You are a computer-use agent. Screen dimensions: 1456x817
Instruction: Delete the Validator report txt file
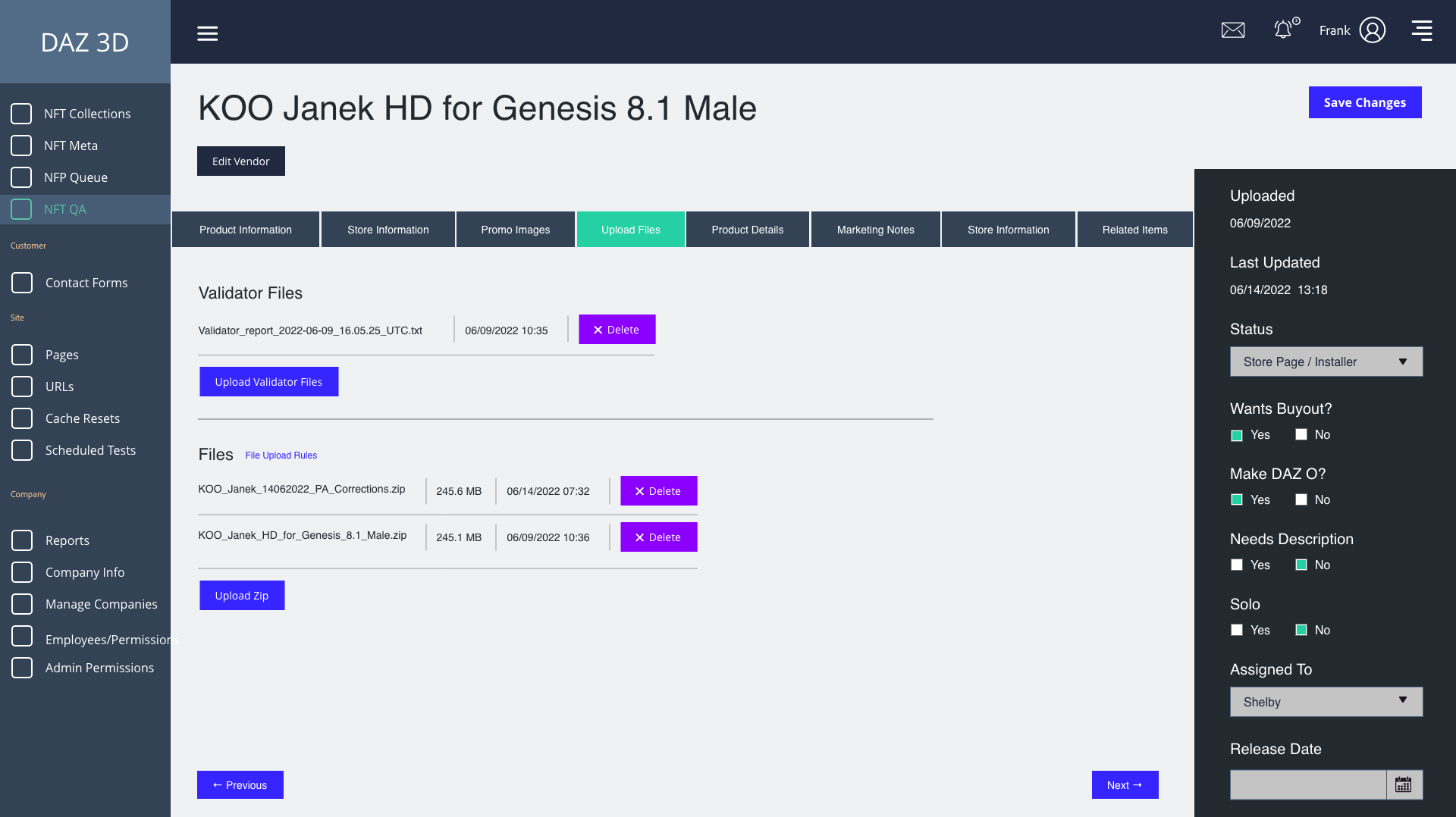[x=617, y=330]
